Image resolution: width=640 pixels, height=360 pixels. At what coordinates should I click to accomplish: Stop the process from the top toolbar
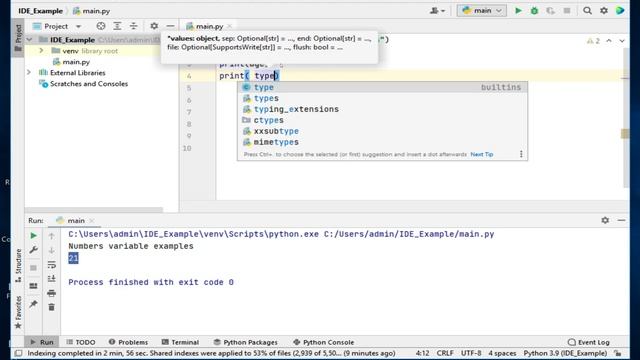[567, 11]
